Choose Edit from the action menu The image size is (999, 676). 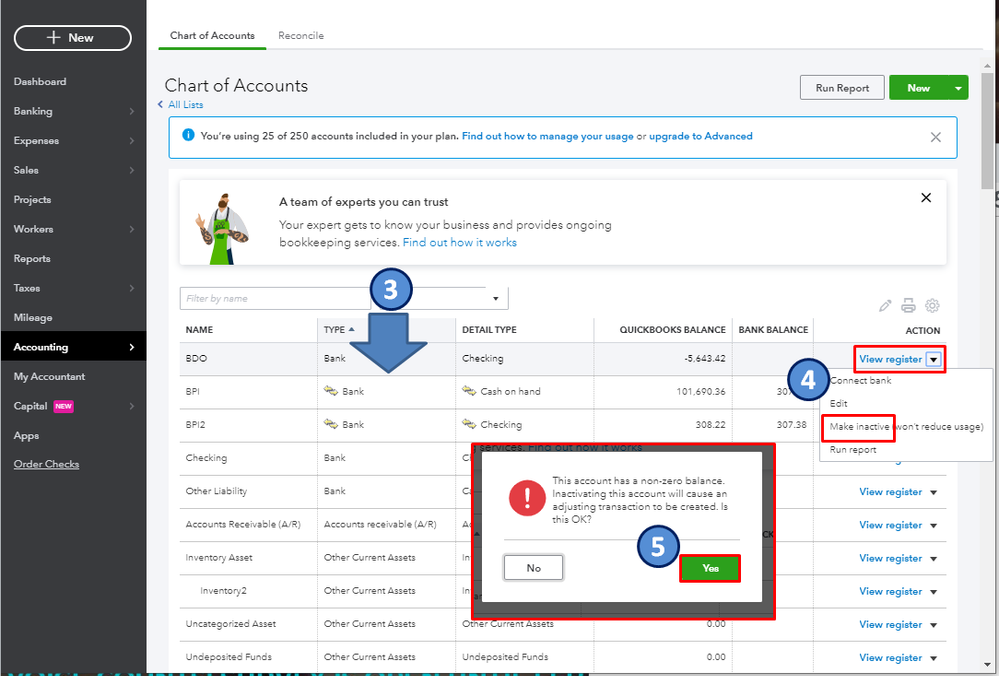838,403
